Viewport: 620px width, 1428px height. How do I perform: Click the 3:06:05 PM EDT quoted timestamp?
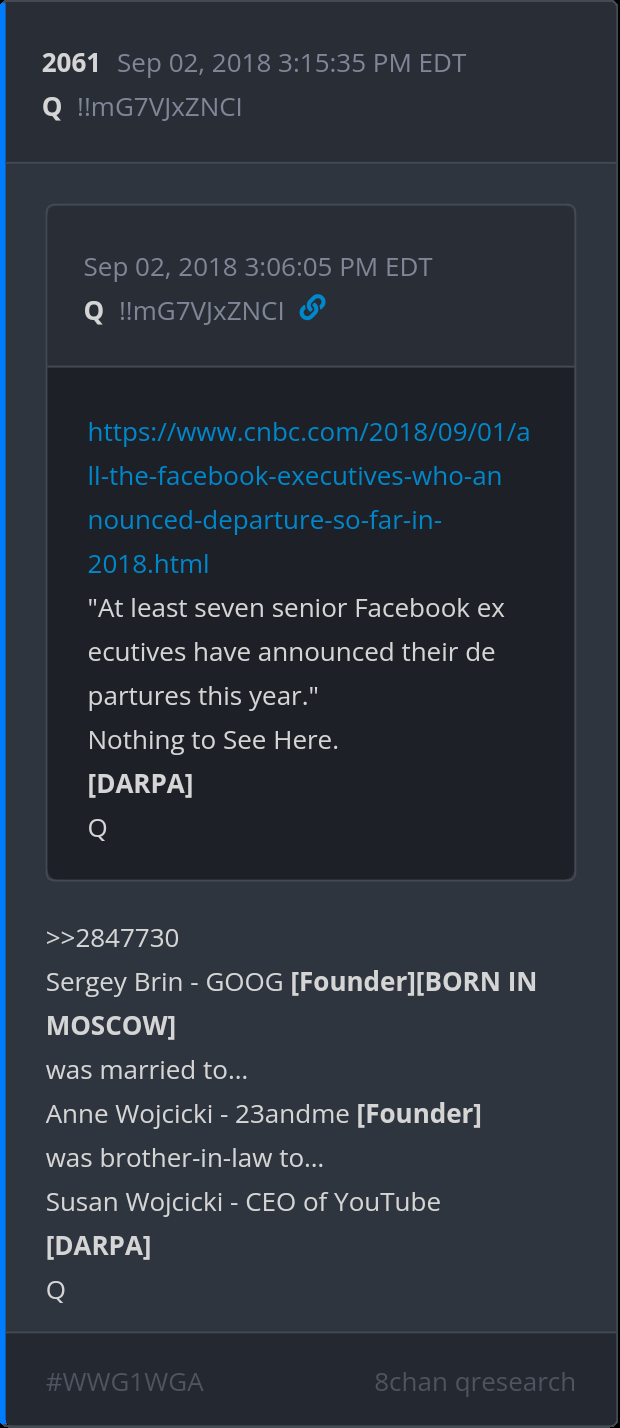258,268
